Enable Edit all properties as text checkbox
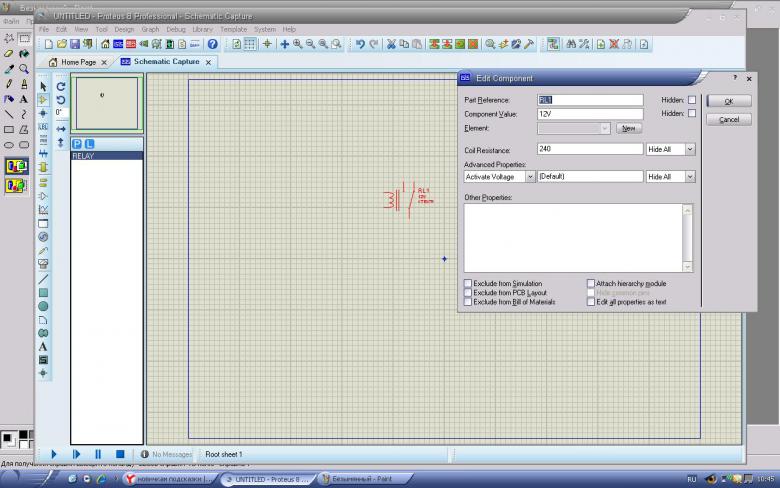Viewport: 780px width, 488px height. click(x=590, y=302)
